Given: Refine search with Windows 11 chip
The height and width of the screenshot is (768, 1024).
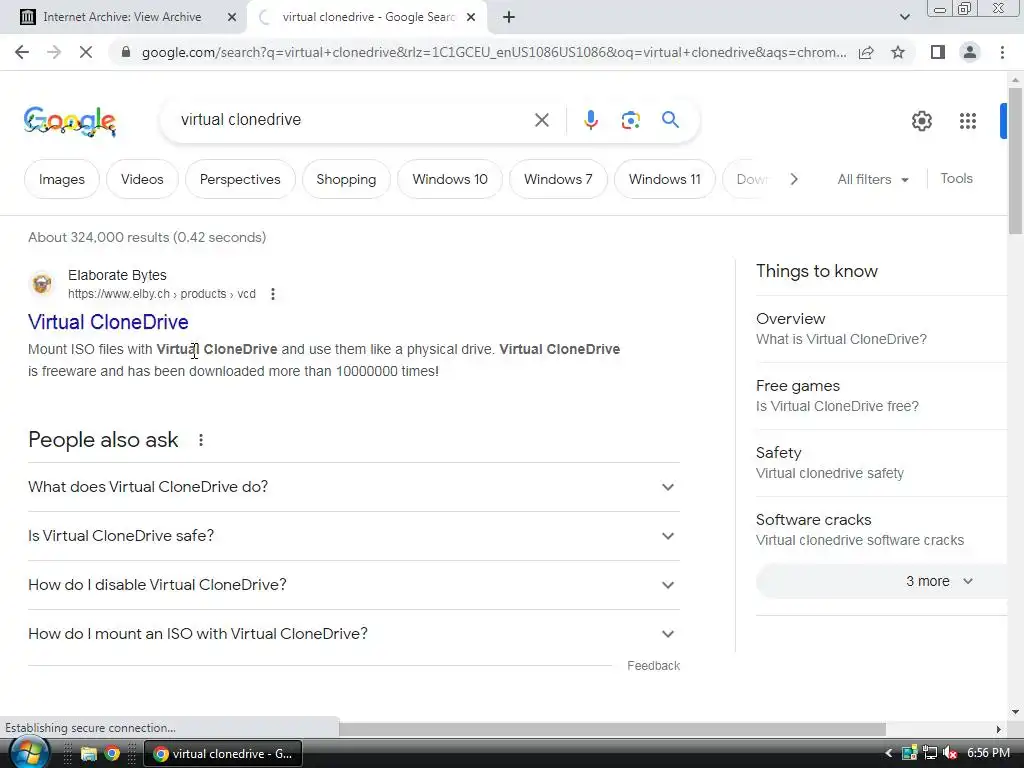Looking at the screenshot, I should tap(664, 179).
